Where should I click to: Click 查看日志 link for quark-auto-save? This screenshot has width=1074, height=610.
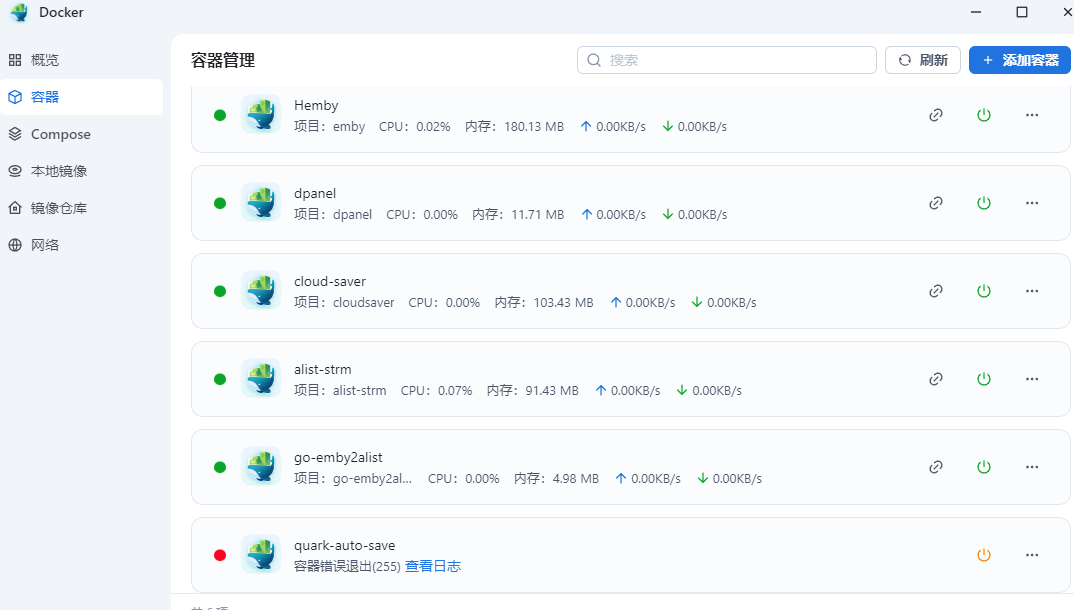(433, 566)
